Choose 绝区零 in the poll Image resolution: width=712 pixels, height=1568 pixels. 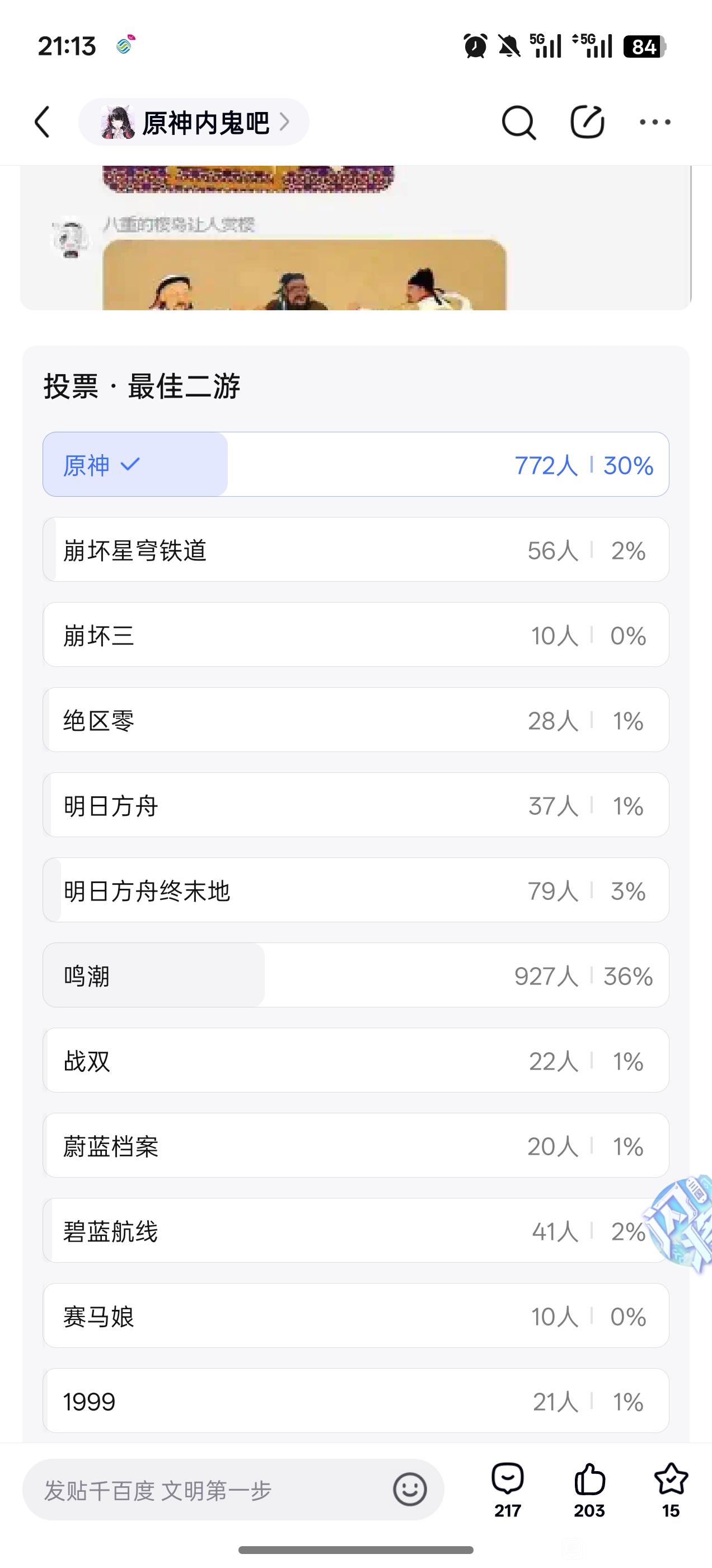(x=355, y=720)
